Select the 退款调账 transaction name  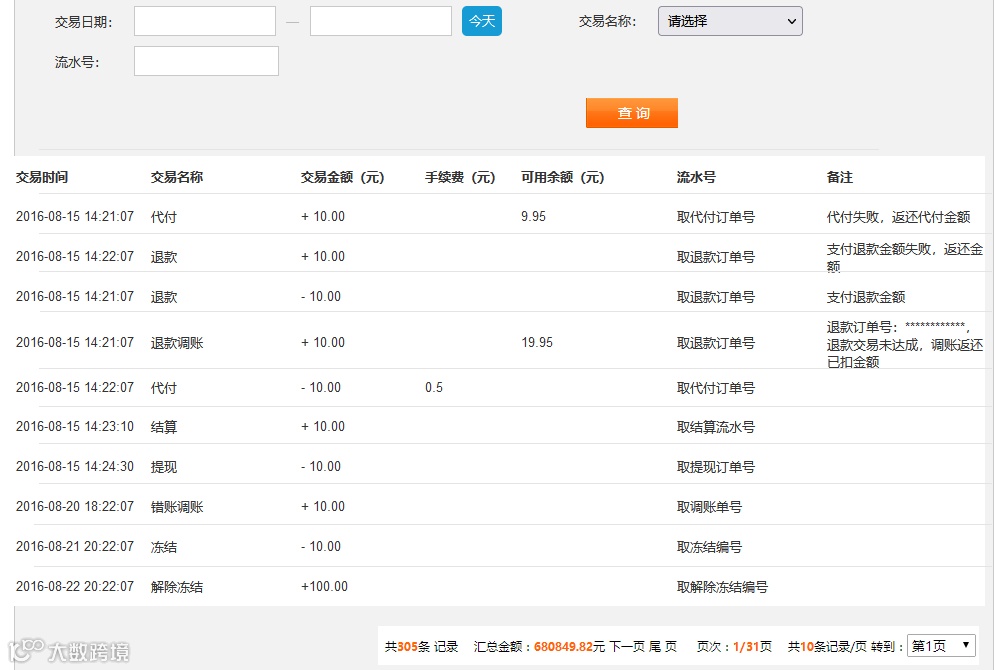[176, 343]
